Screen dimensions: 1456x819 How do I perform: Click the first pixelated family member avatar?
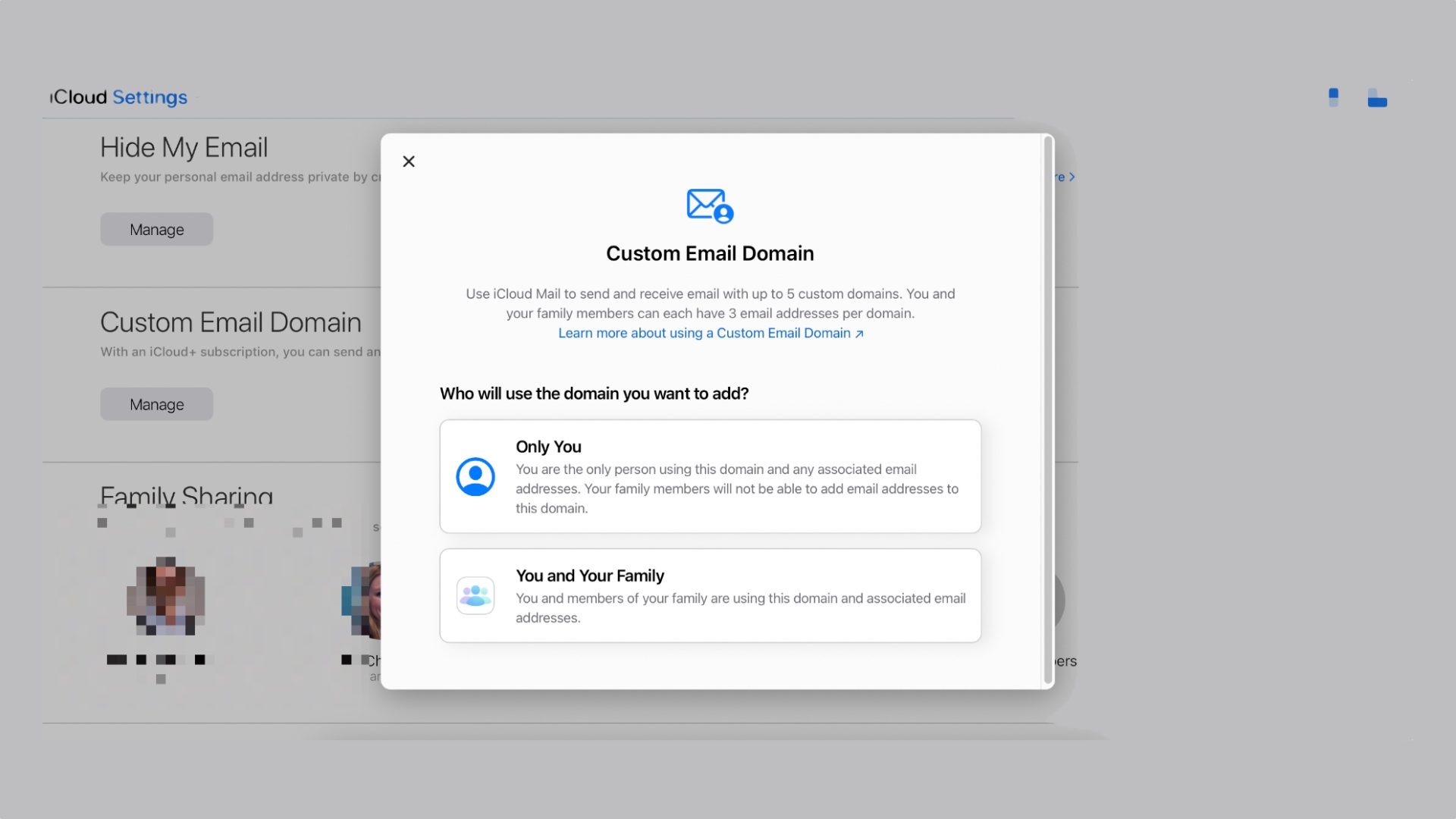[166, 597]
